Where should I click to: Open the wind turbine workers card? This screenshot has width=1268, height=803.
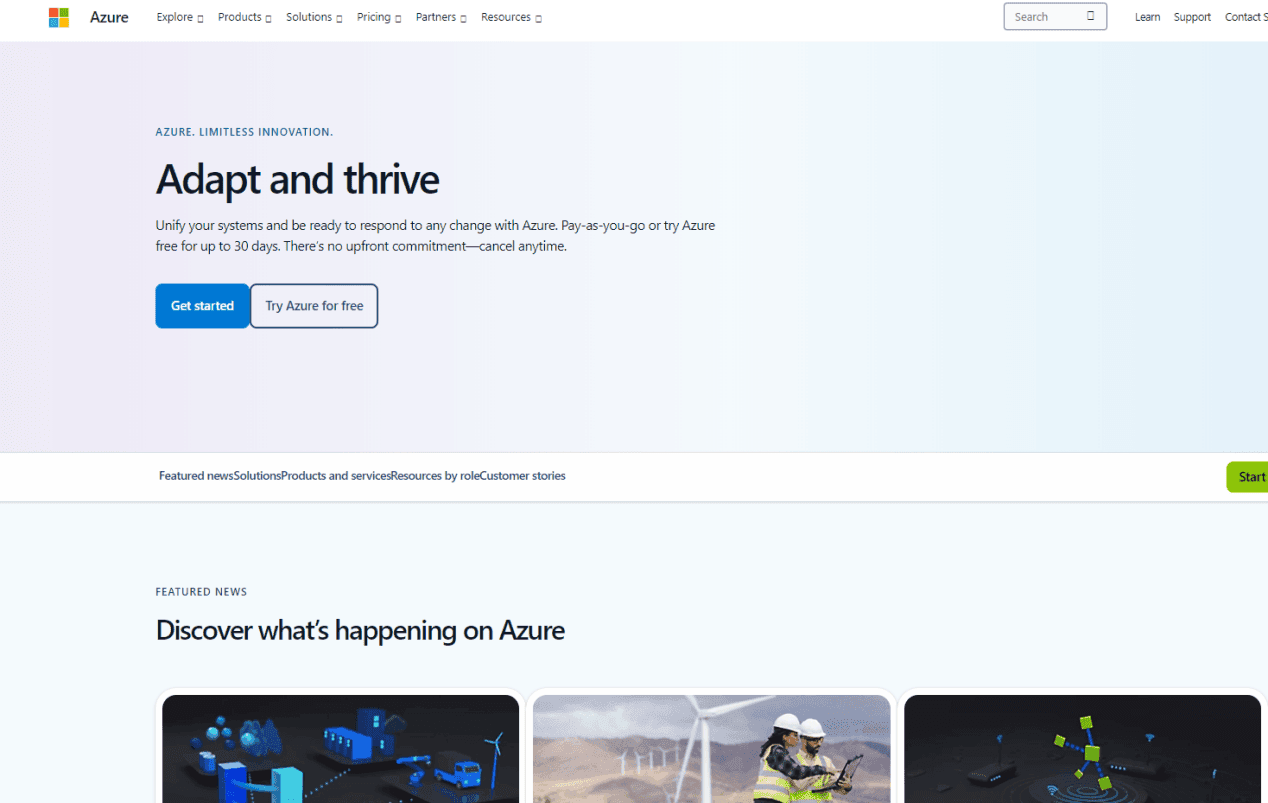pos(712,748)
